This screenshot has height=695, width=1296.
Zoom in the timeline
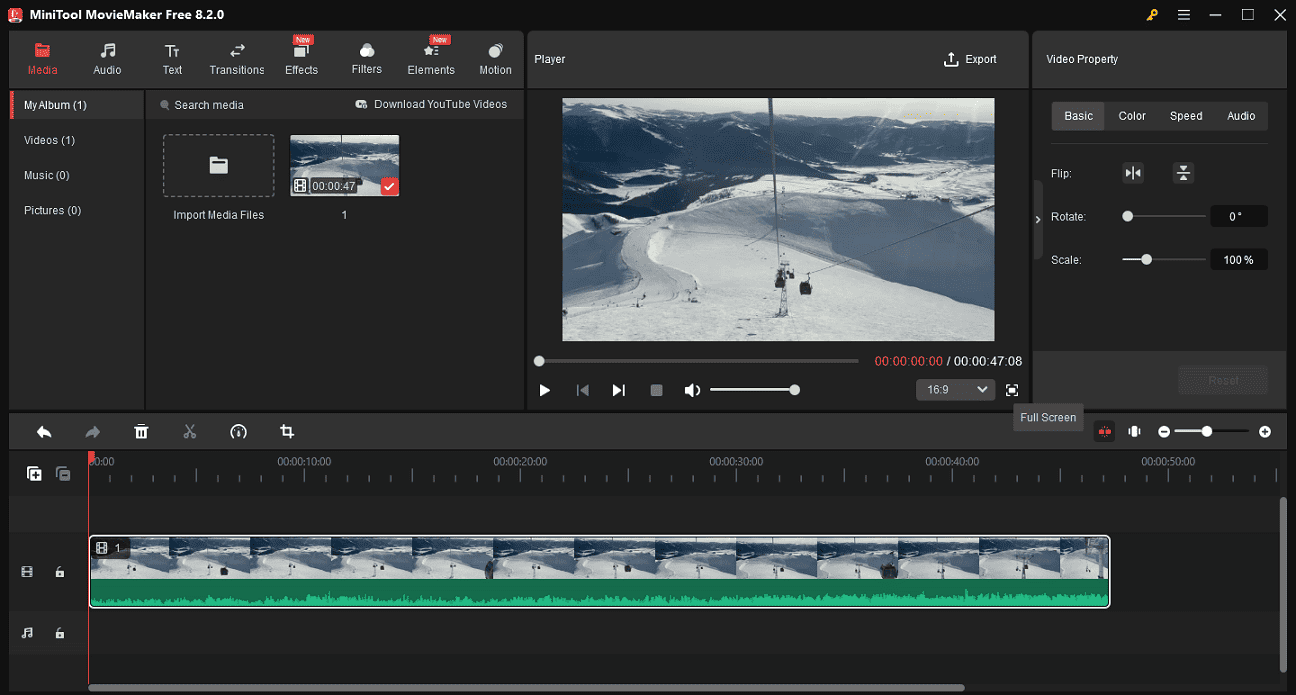[1265, 432]
